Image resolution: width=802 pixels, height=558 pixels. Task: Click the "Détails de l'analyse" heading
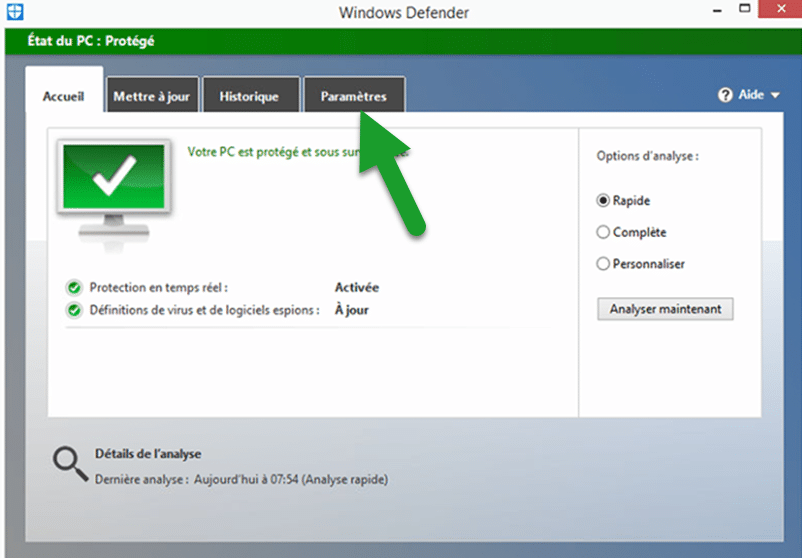point(148,454)
